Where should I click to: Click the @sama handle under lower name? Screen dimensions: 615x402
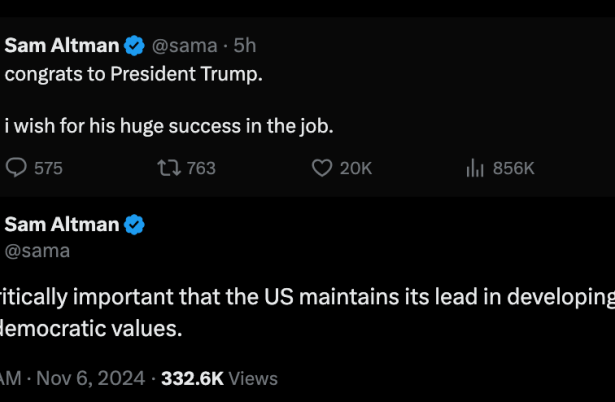coord(37,250)
